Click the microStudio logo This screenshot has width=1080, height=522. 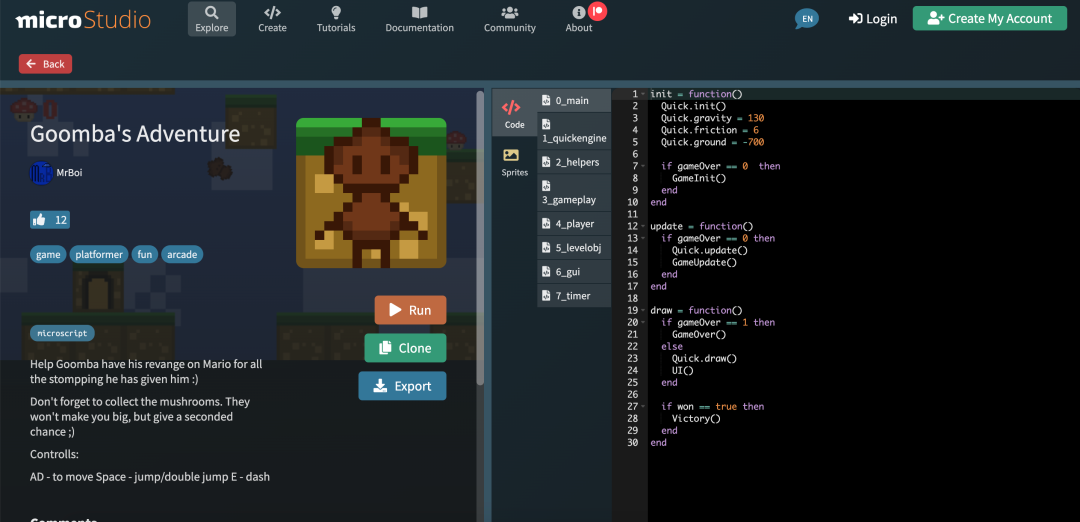[83, 19]
